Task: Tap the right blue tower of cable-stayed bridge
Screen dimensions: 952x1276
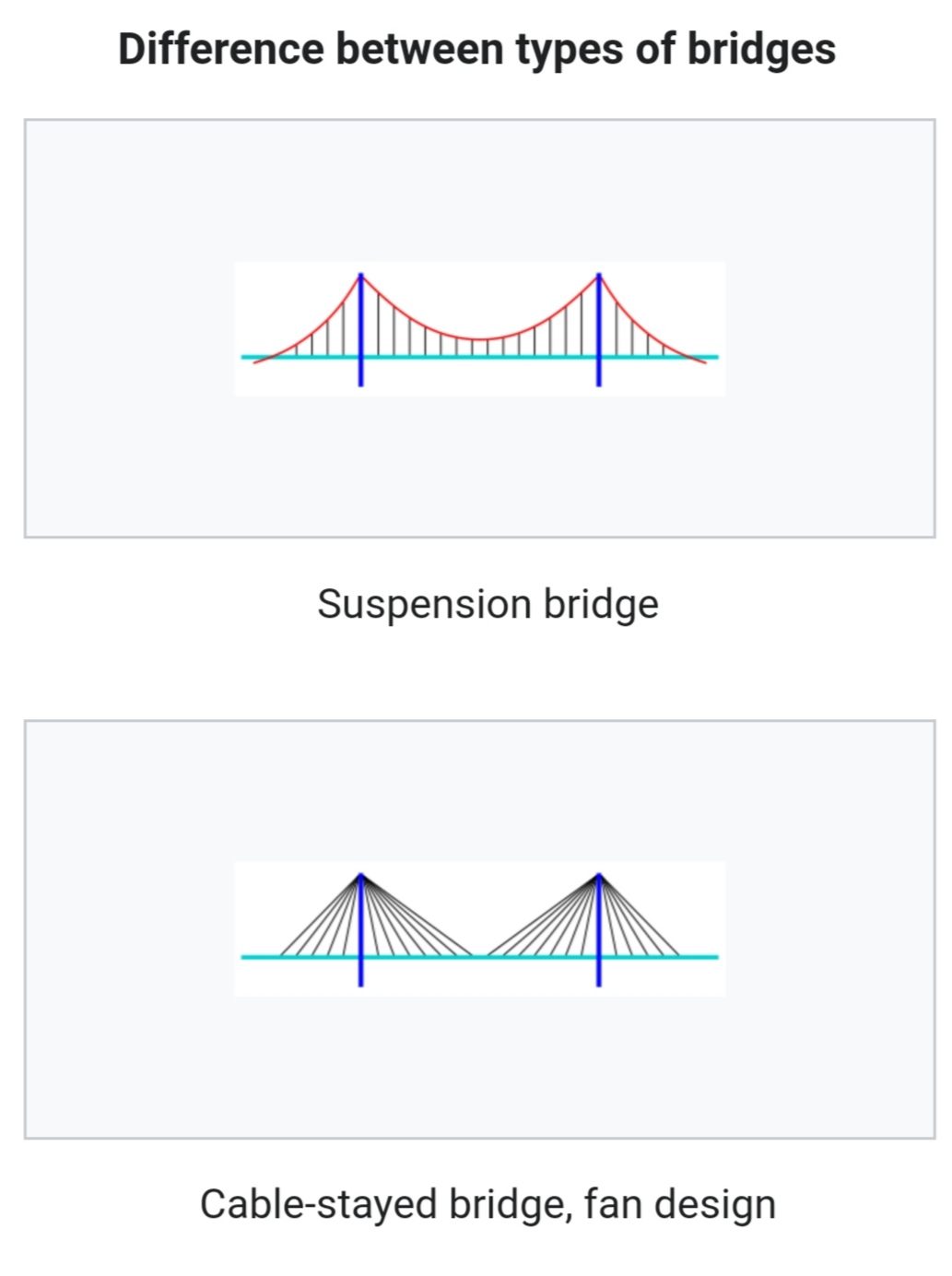Action: (x=599, y=929)
